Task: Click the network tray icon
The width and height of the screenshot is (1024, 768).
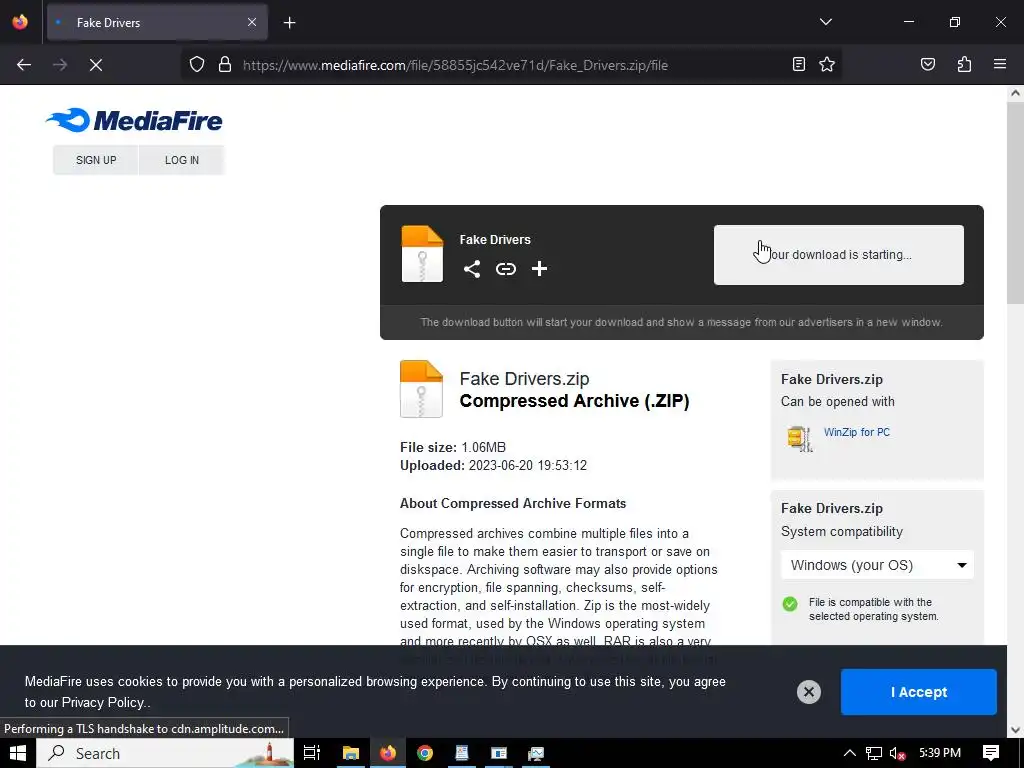Action: tap(874, 753)
